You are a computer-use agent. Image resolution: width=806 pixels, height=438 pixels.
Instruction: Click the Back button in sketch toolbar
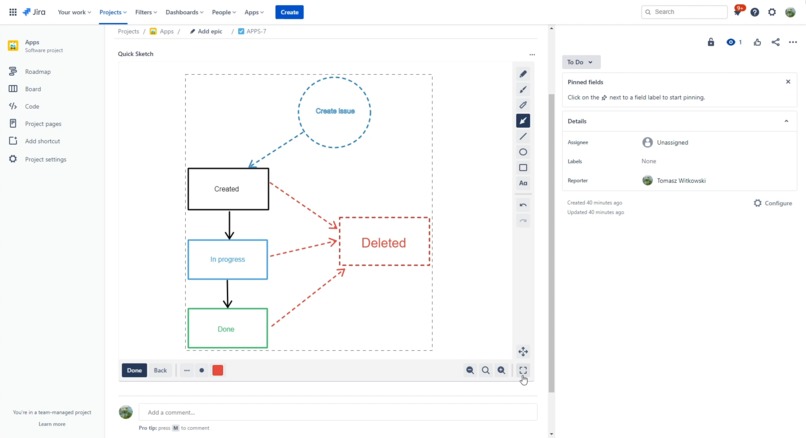pyautogui.click(x=160, y=370)
